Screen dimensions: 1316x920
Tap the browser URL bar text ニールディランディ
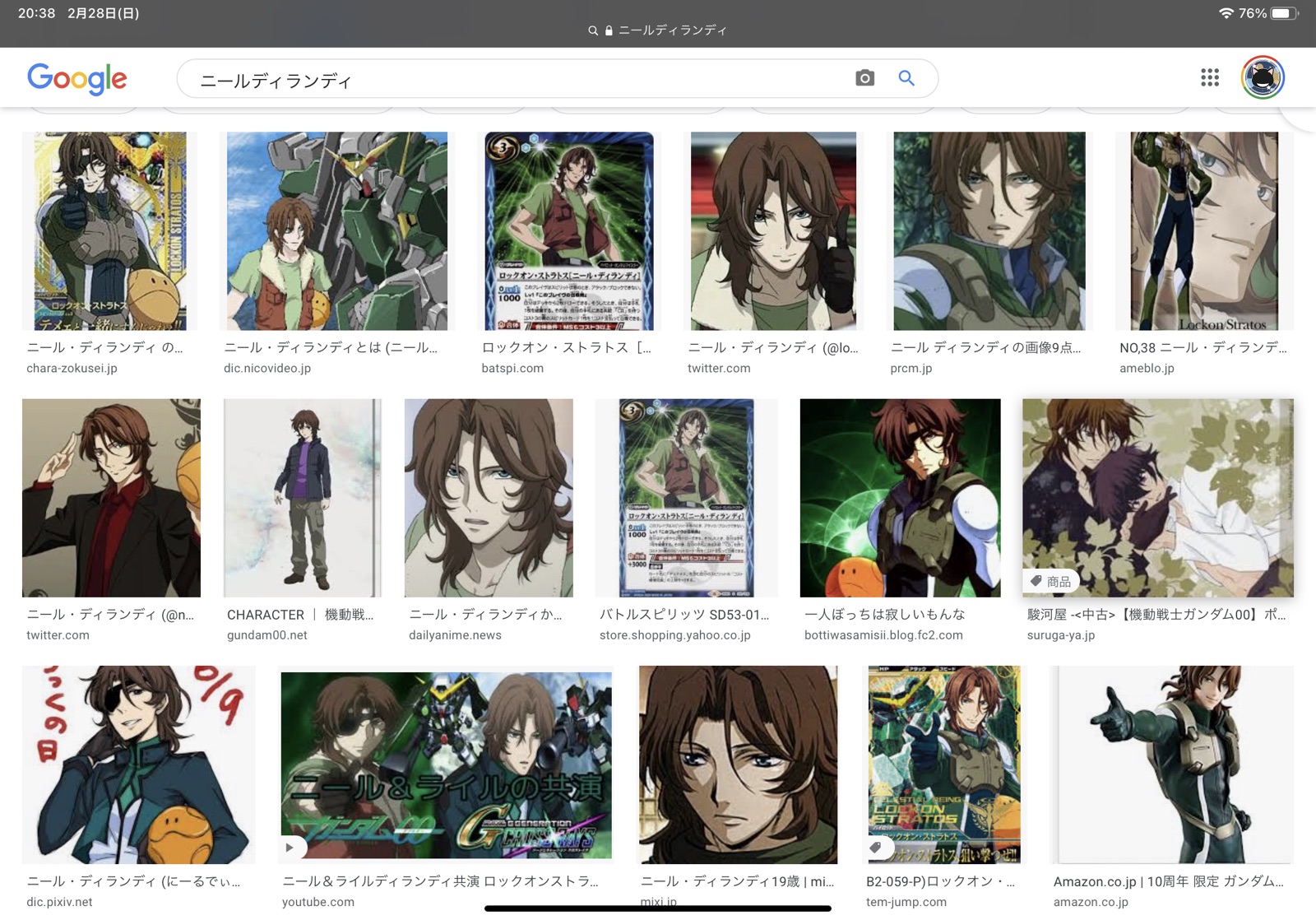[673, 30]
